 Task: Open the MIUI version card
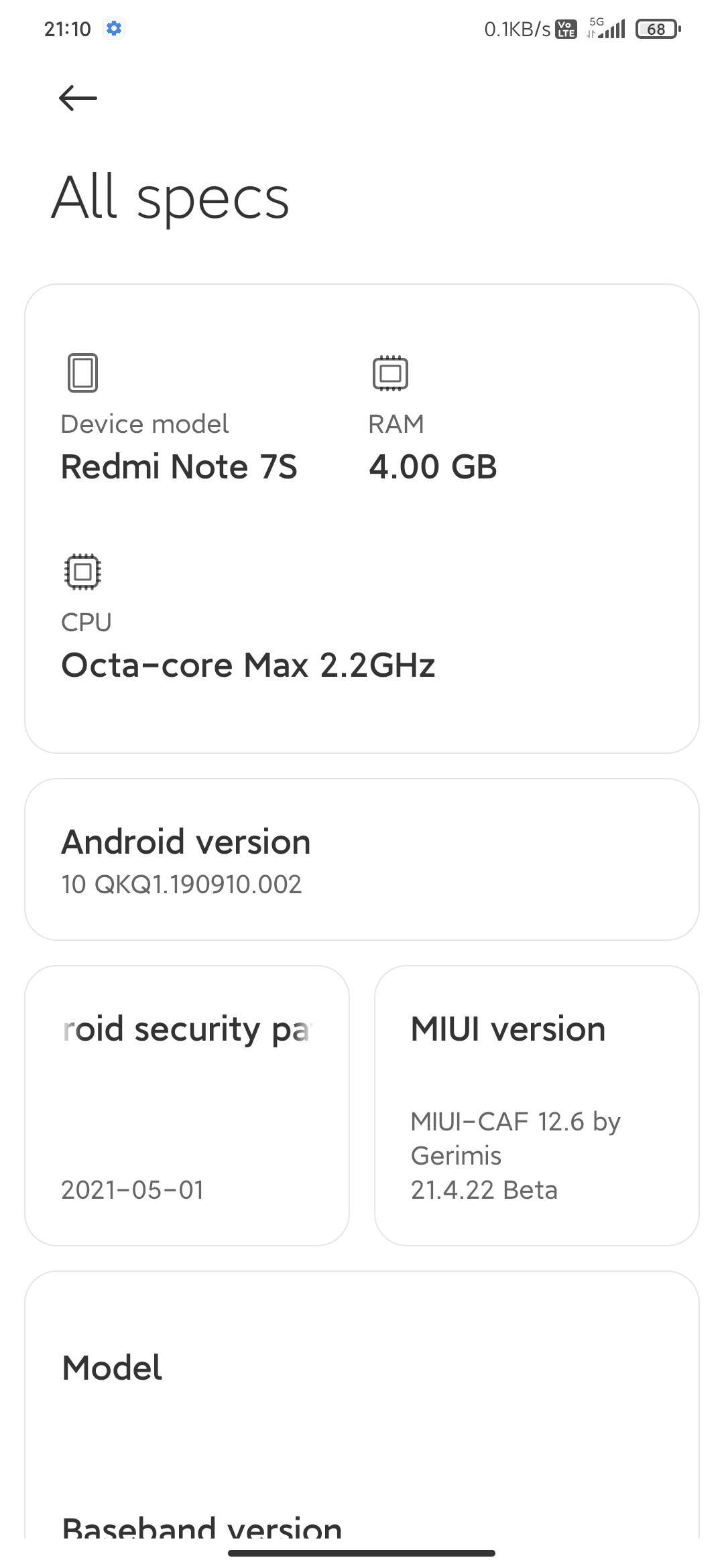click(x=536, y=1106)
